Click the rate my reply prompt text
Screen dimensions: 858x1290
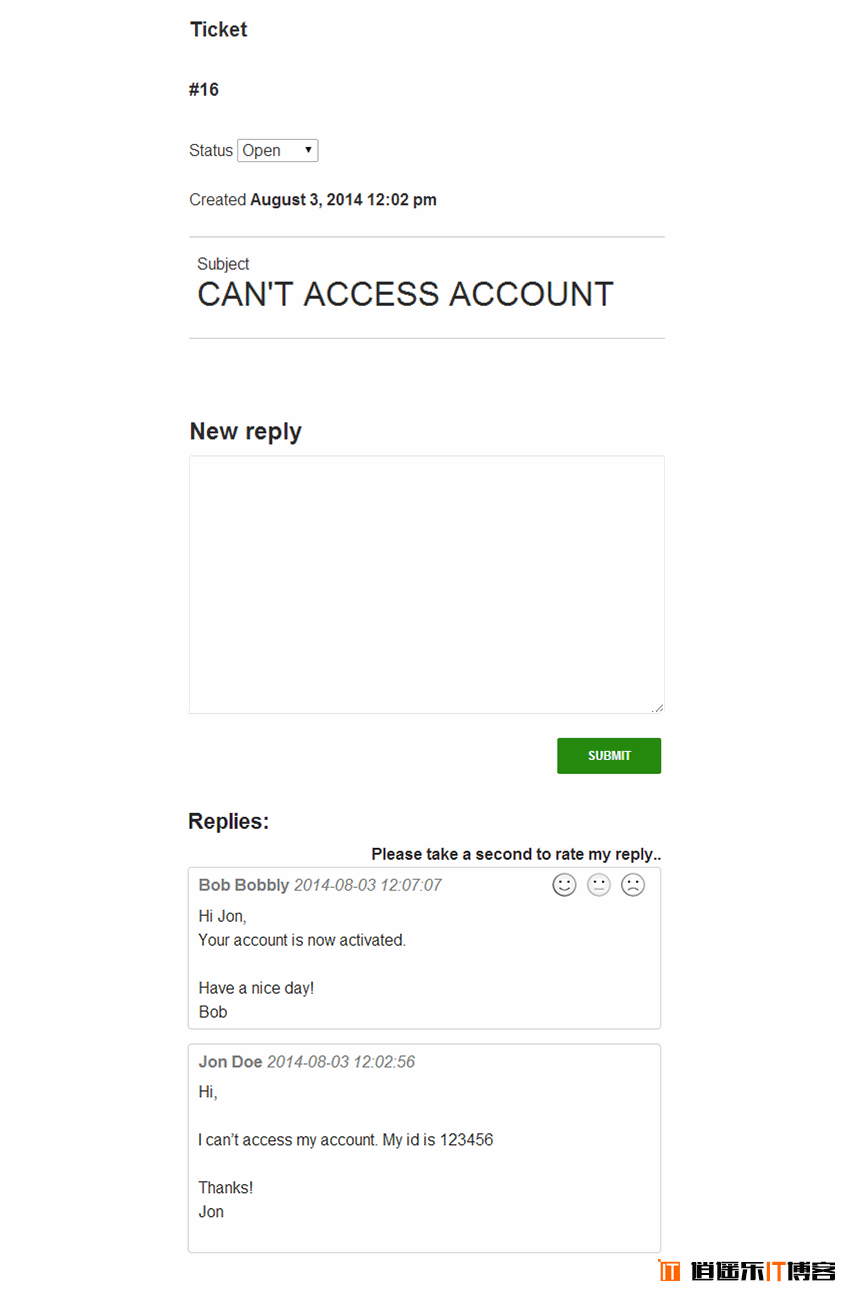[516, 854]
